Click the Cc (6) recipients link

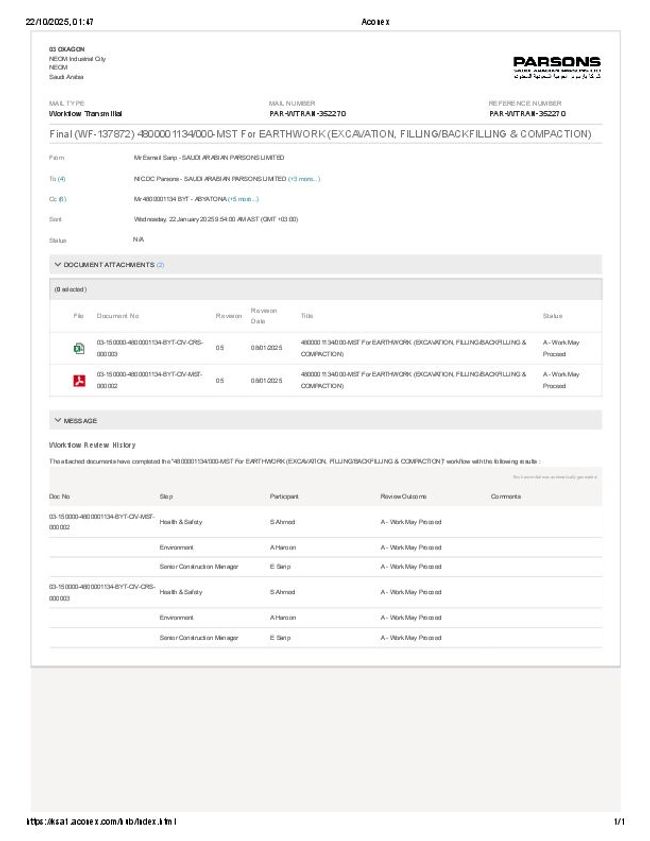pos(57,199)
